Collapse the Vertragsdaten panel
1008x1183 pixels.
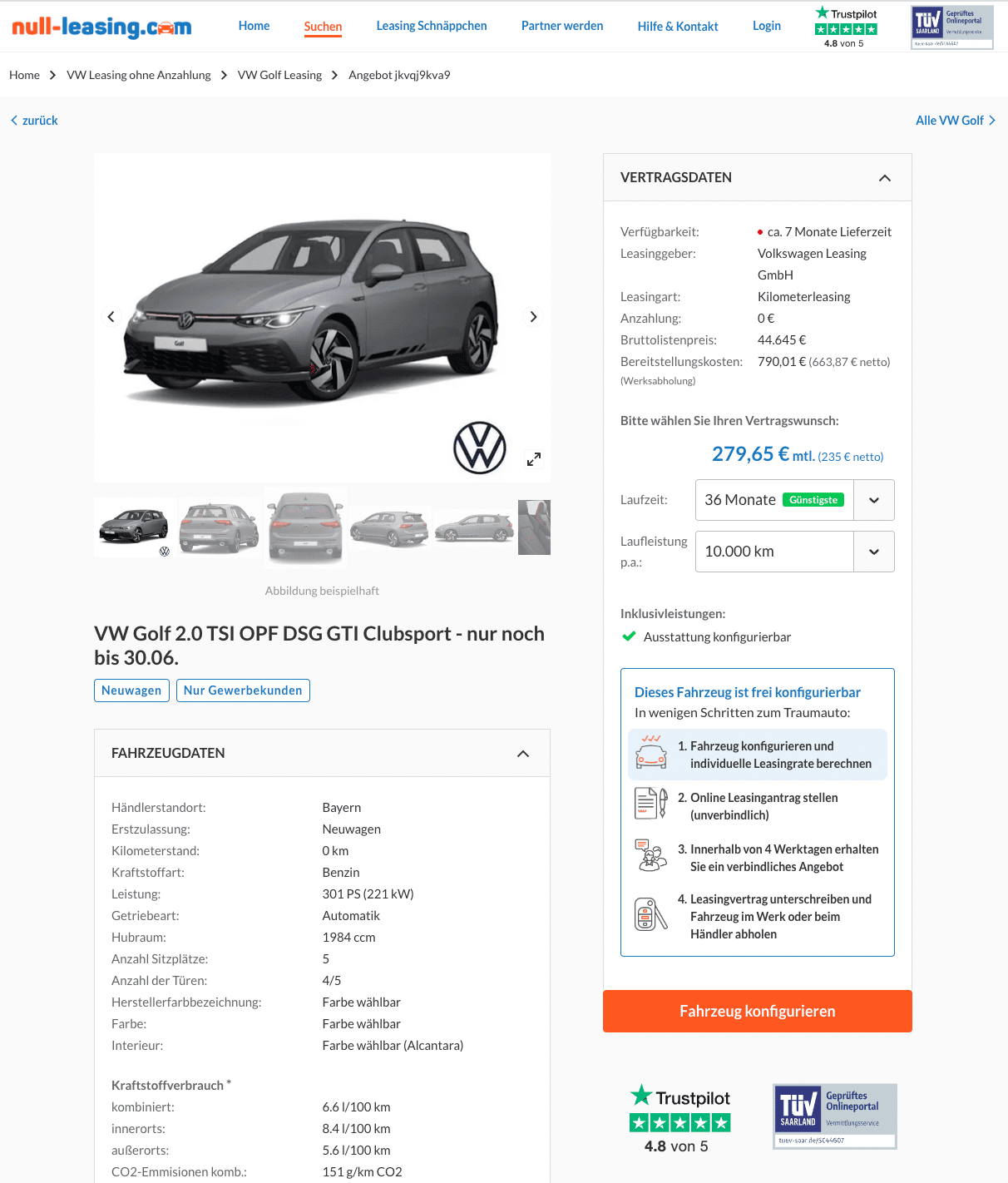[x=885, y=178]
